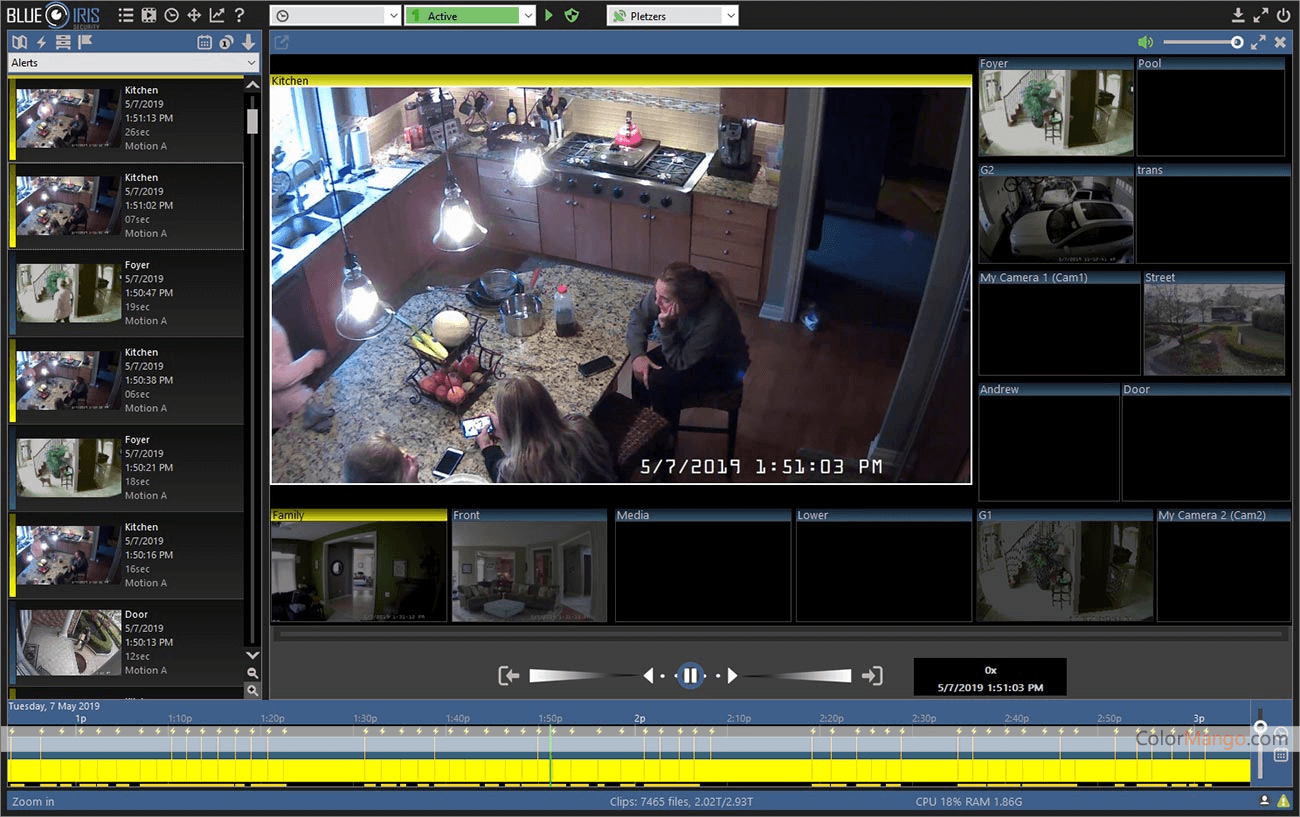Click the user icon in status bar

[1264, 801]
